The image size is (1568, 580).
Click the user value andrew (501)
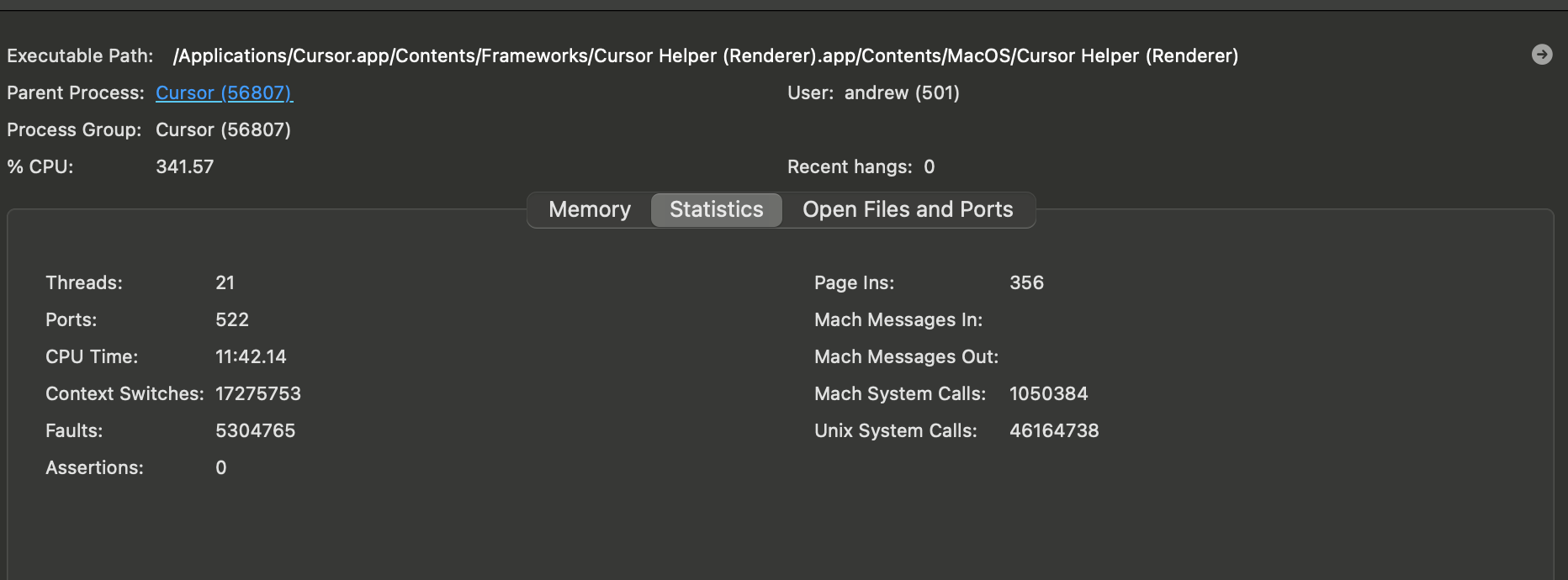[902, 92]
